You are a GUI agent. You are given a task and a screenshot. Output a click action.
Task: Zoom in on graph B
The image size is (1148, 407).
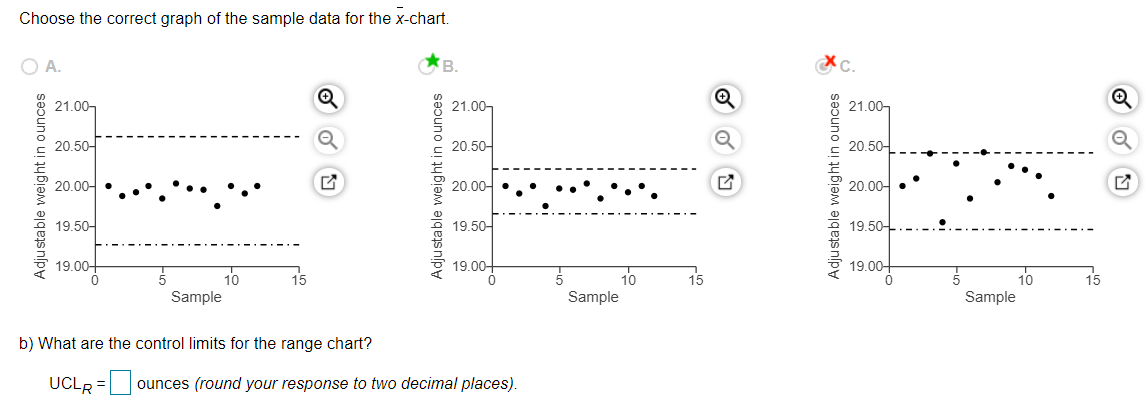726,97
